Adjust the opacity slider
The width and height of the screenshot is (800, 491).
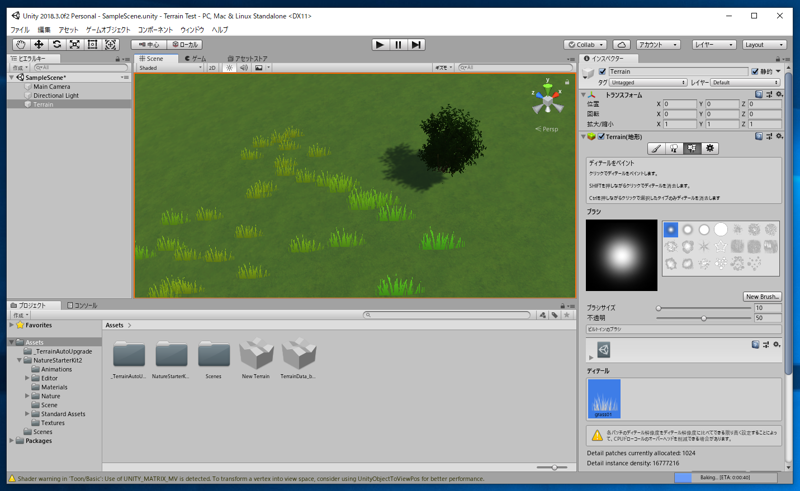pos(704,318)
